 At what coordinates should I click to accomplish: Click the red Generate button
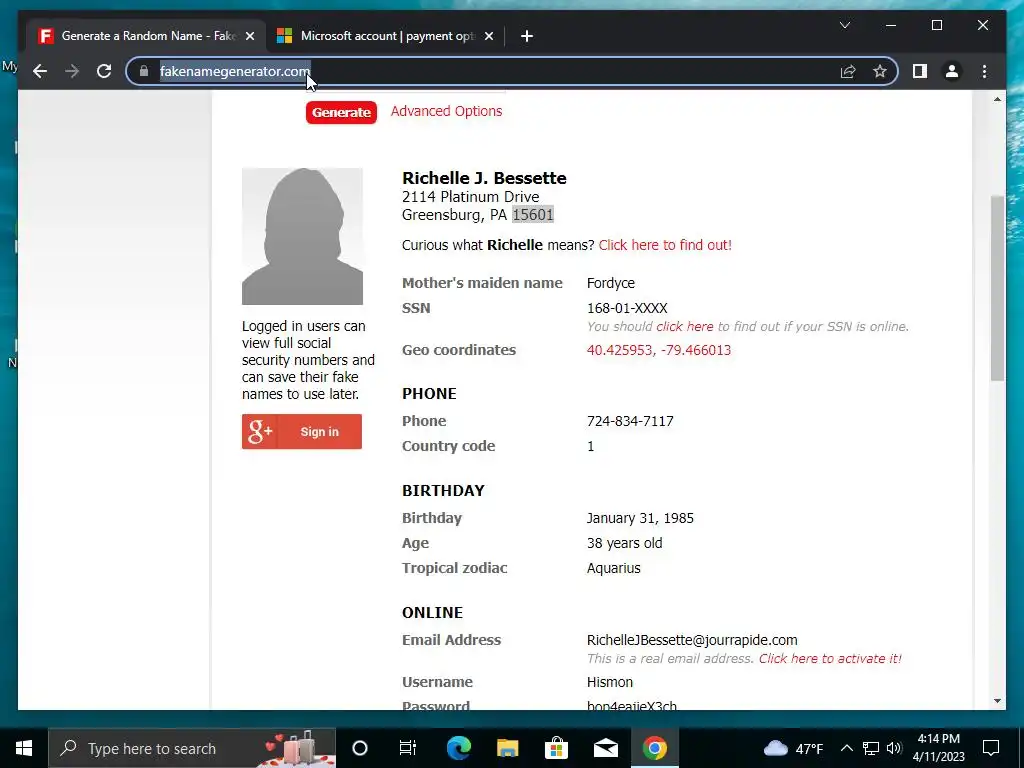pos(341,112)
